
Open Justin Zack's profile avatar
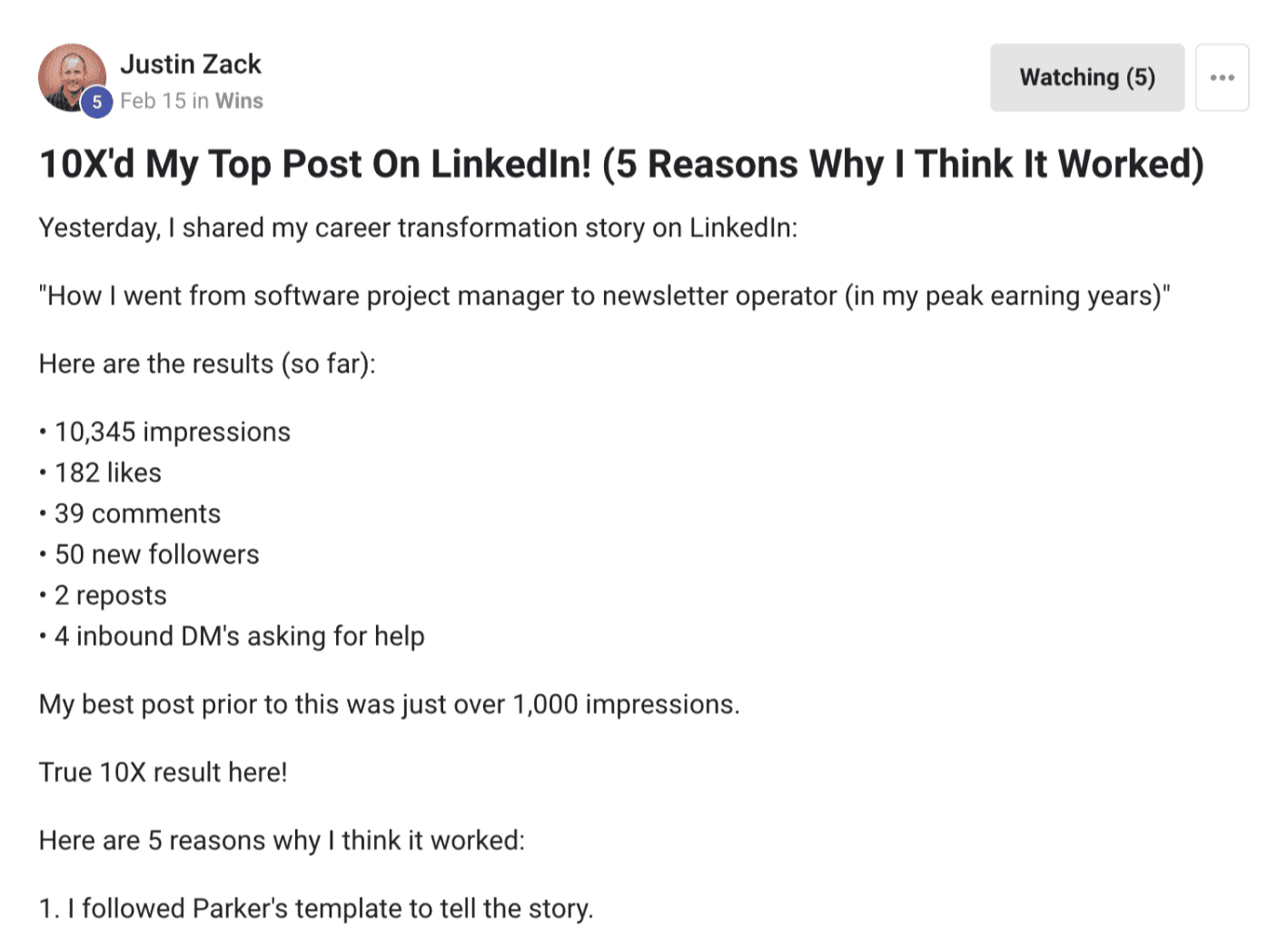(72, 77)
